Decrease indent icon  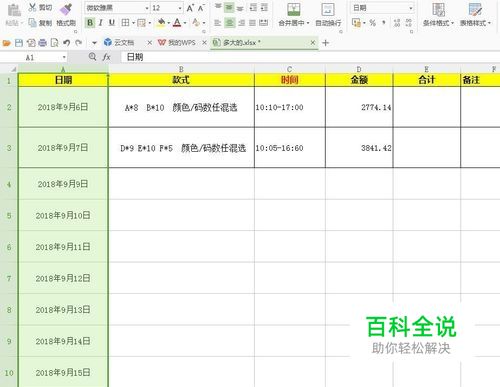pos(253,7)
